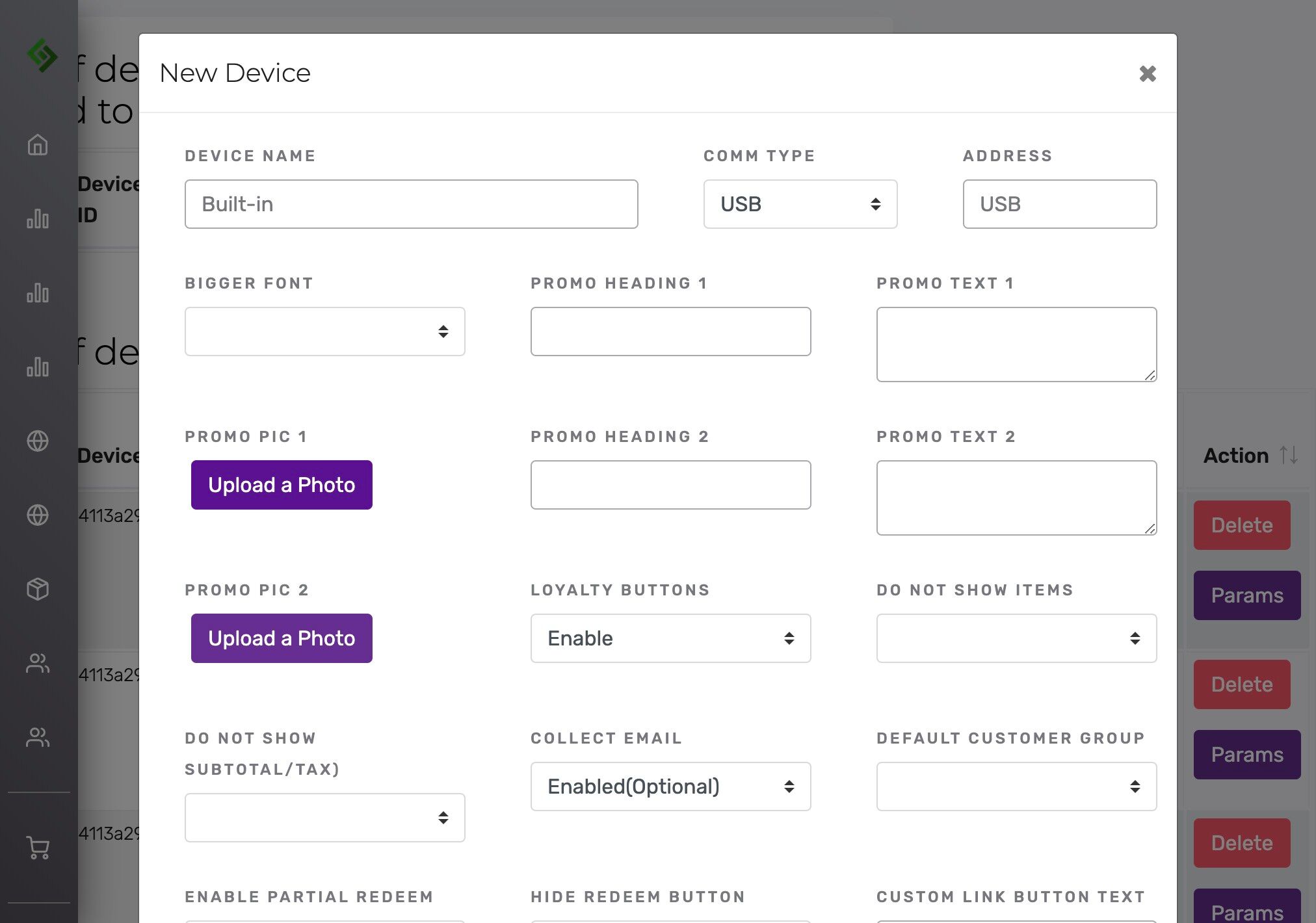
Task: Open the middle of three bar-chart sidebar icons
Action: [x=38, y=293]
